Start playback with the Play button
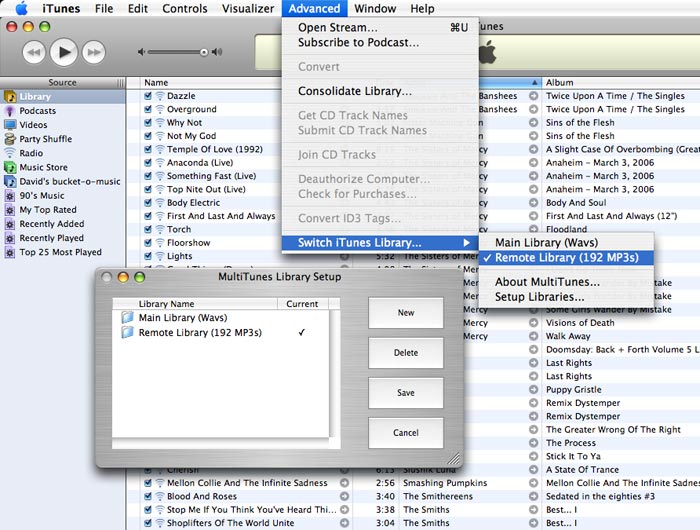This screenshot has width=700, height=530. 64,52
